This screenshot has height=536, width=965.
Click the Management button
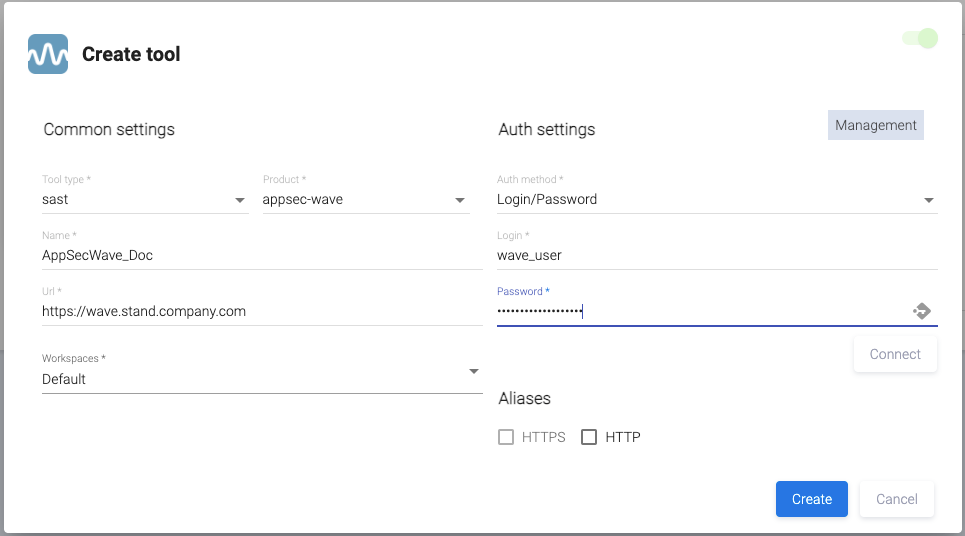pyautogui.click(x=875, y=125)
